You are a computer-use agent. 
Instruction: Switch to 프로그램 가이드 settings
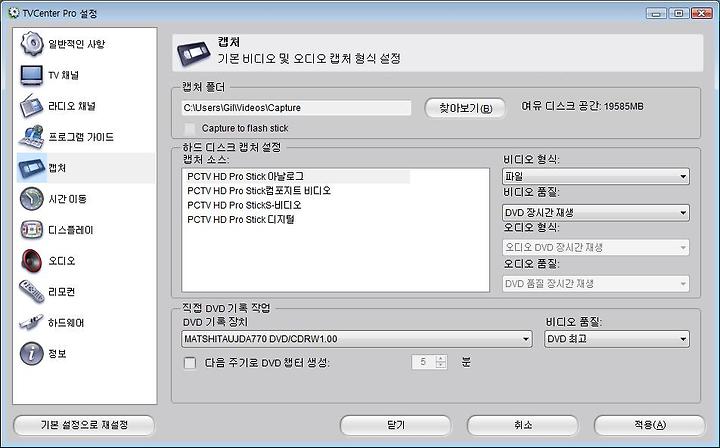(x=81, y=137)
